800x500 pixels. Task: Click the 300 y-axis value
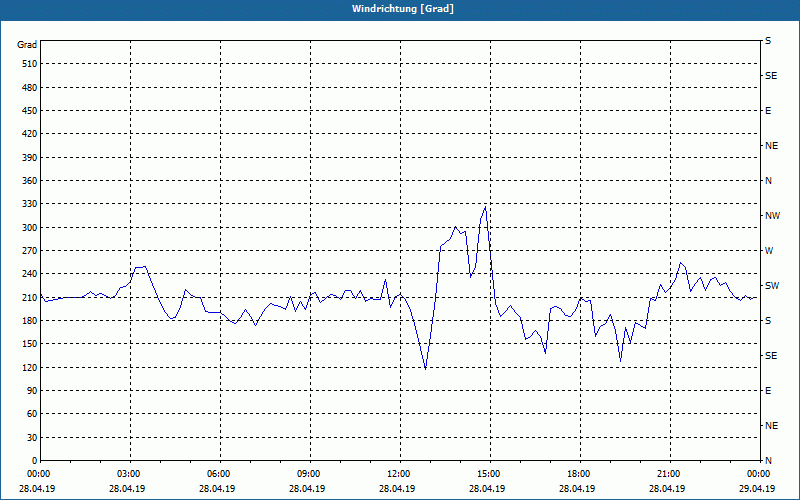click(30, 228)
